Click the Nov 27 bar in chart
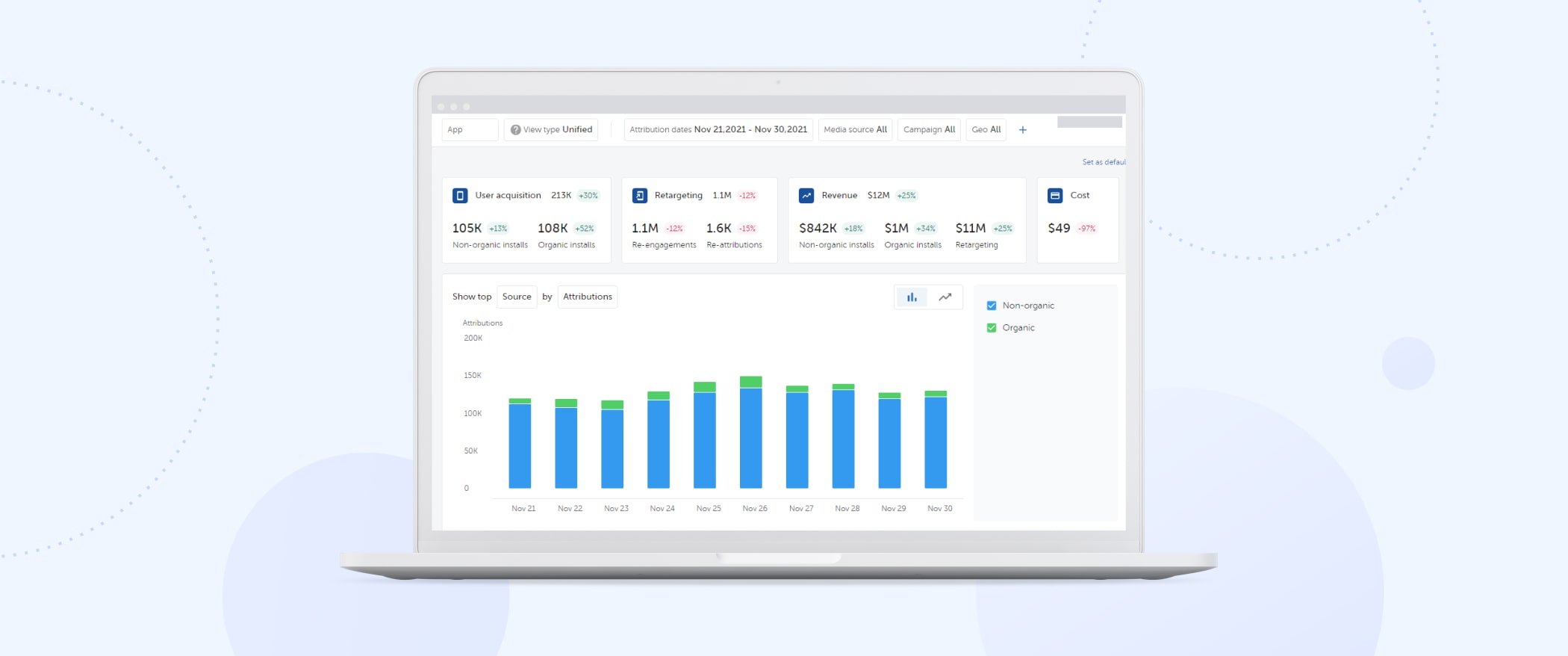1568x656 pixels. 797,437
